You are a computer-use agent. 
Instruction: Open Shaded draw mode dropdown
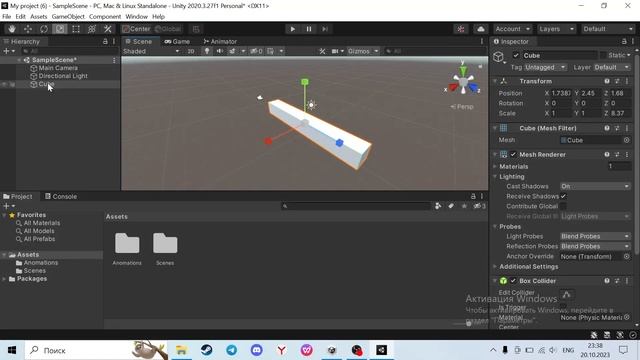(x=151, y=51)
